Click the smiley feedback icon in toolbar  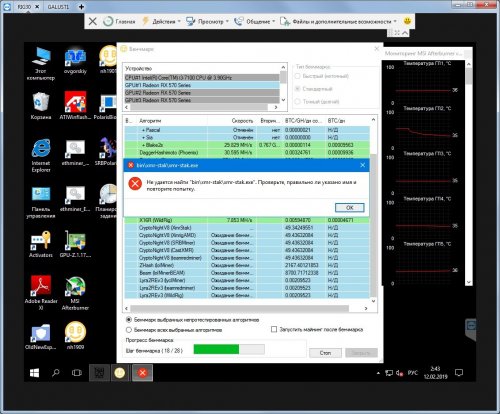407,21
